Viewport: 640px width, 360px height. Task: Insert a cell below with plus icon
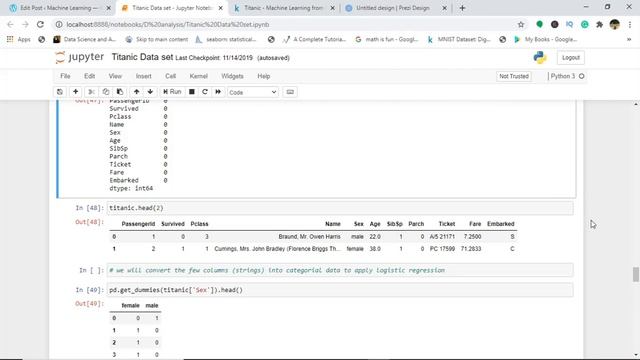pyautogui.click(x=76, y=92)
